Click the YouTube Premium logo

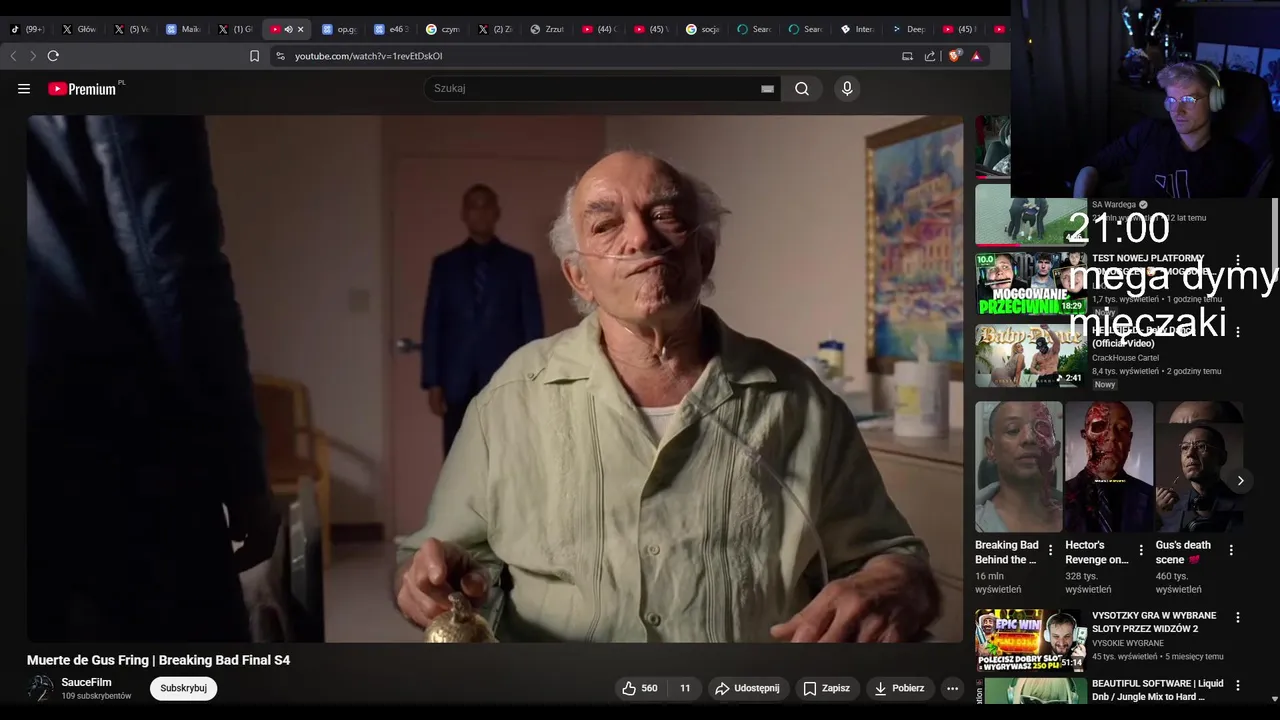(82, 89)
